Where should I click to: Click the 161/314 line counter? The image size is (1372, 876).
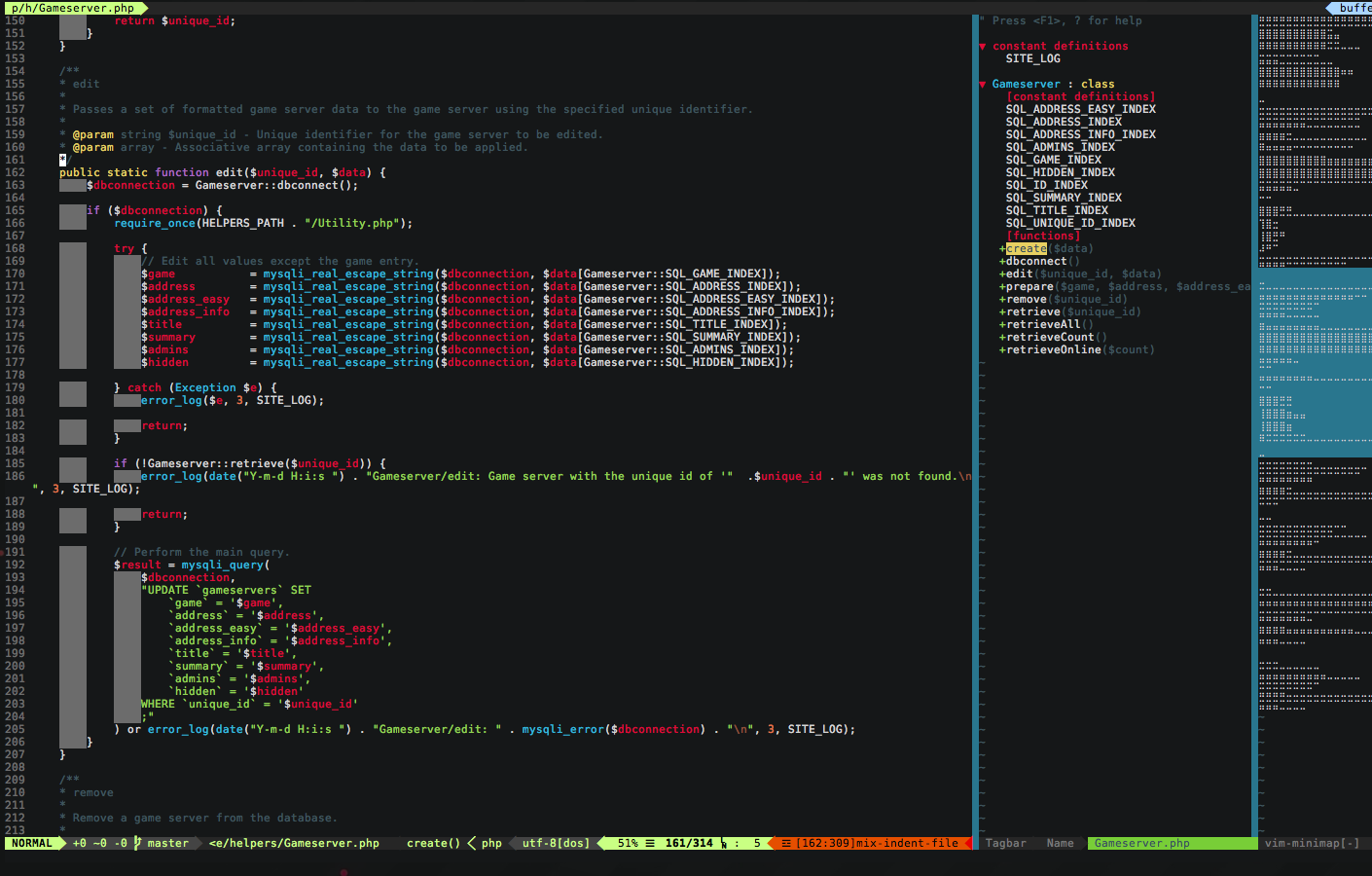[x=689, y=843]
